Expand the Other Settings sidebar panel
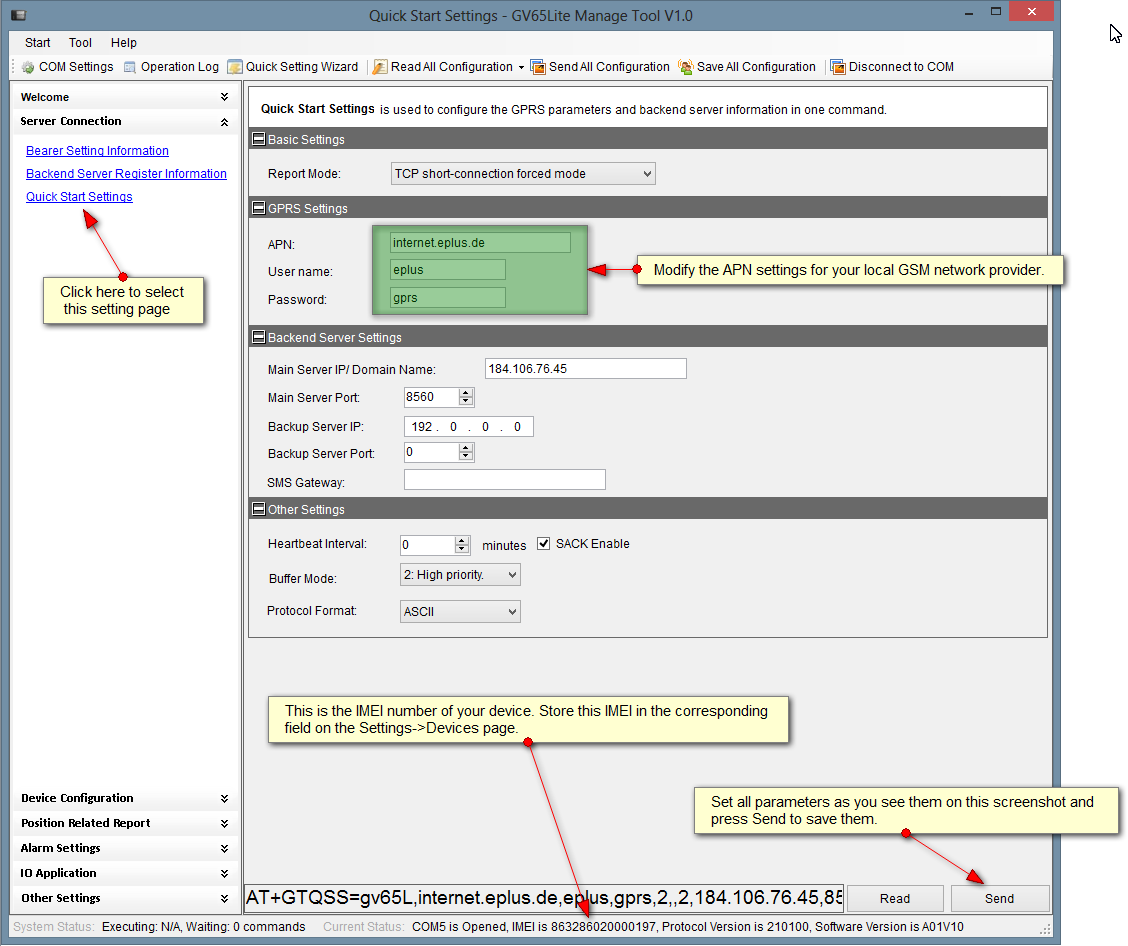Viewport: 1128px width, 946px height. tap(224, 899)
